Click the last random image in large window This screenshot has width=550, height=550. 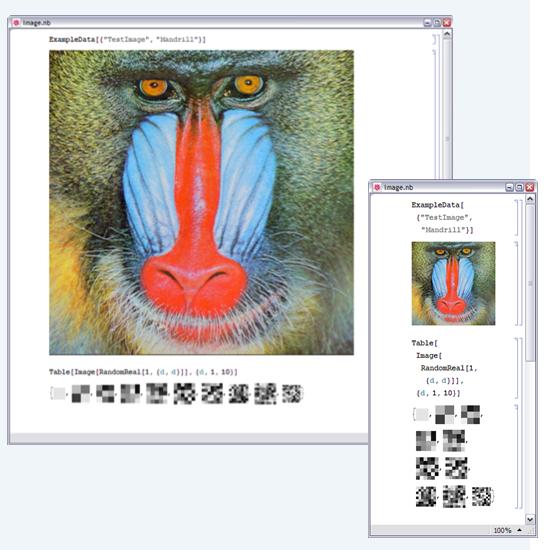point(291,394)
